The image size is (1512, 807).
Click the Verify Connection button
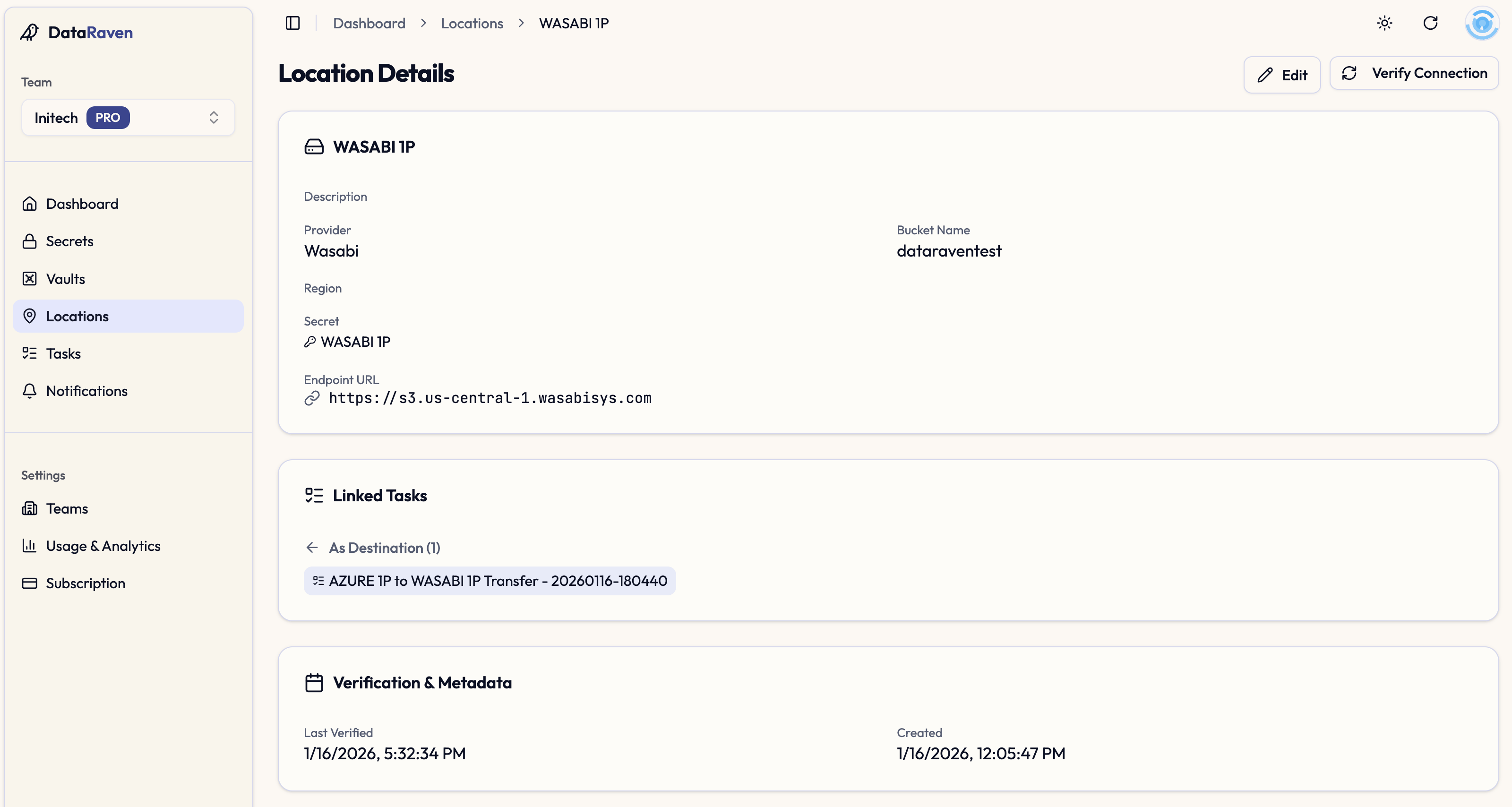1413,73
